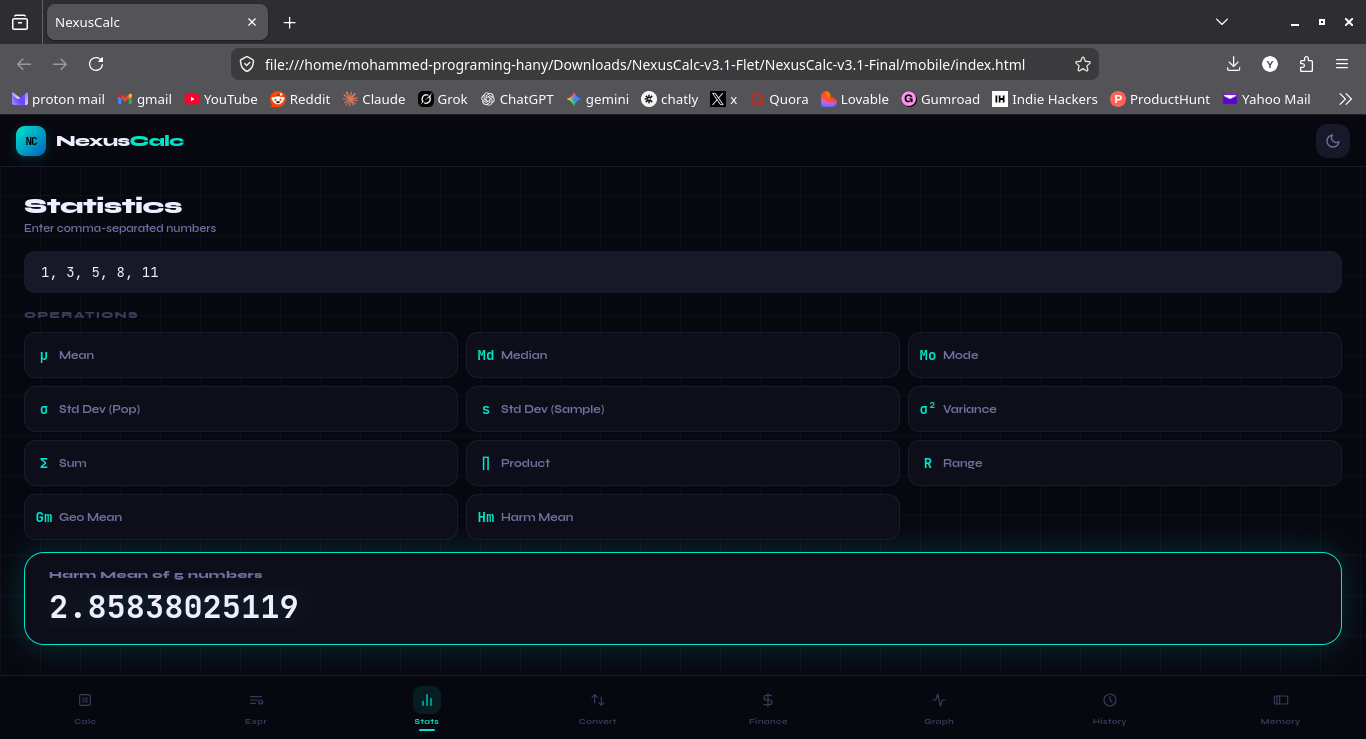The image size is (1366, 739).
Task: Open the History tab
Action: 1109,708
